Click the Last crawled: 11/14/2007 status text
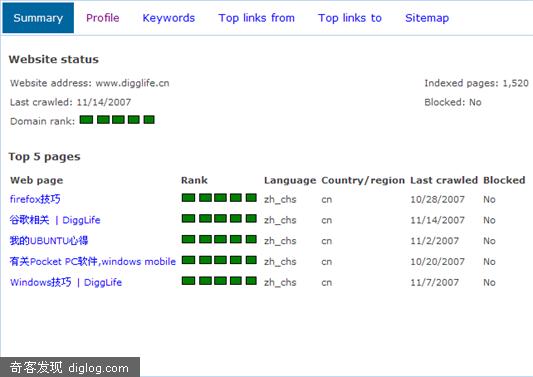 click(x=70, y=102)
